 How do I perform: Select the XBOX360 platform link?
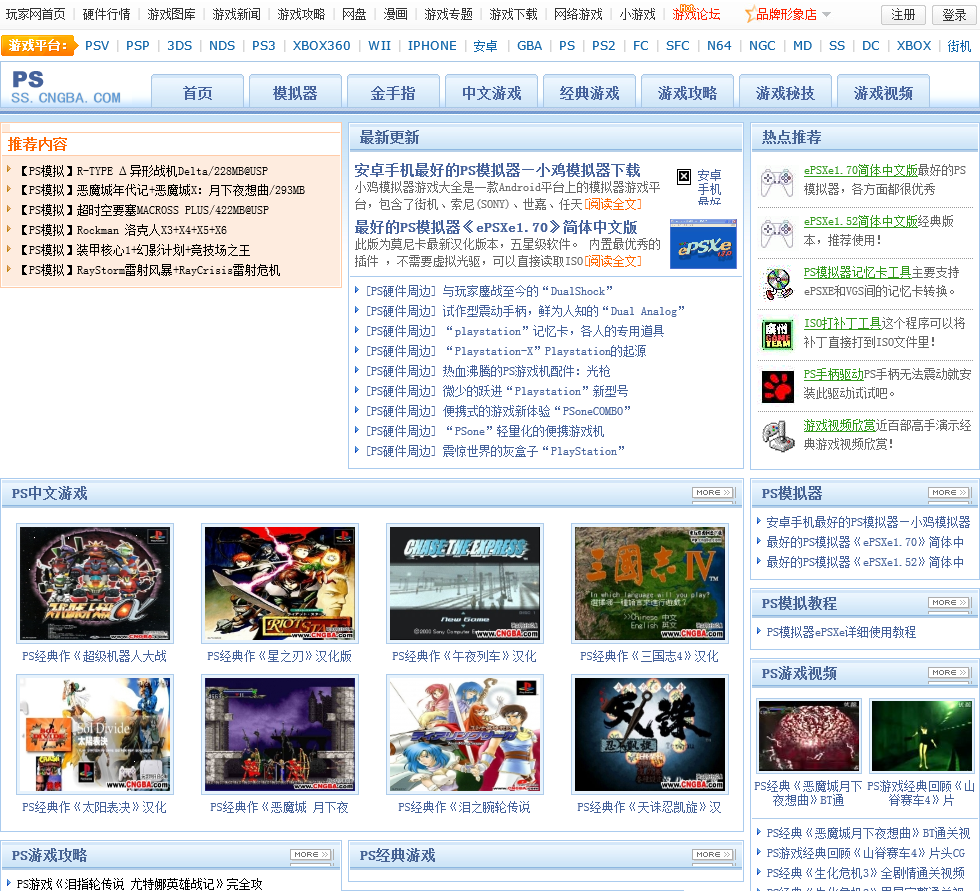pyautogui.click(x=321, y=46)
